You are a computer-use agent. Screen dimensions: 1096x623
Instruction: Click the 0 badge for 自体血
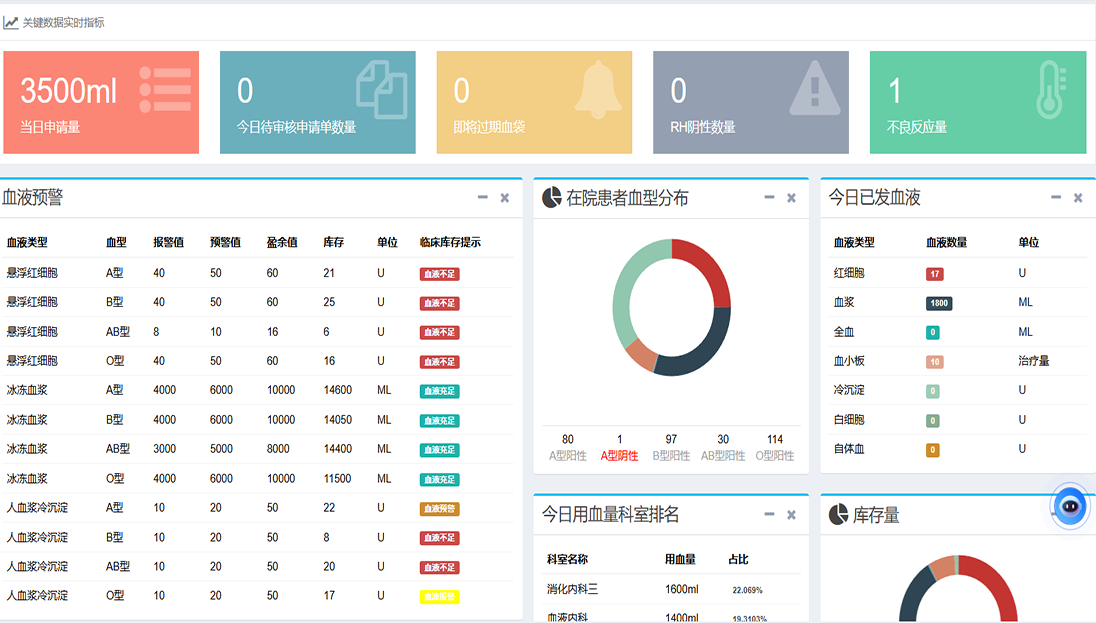(x=932, y=450)
